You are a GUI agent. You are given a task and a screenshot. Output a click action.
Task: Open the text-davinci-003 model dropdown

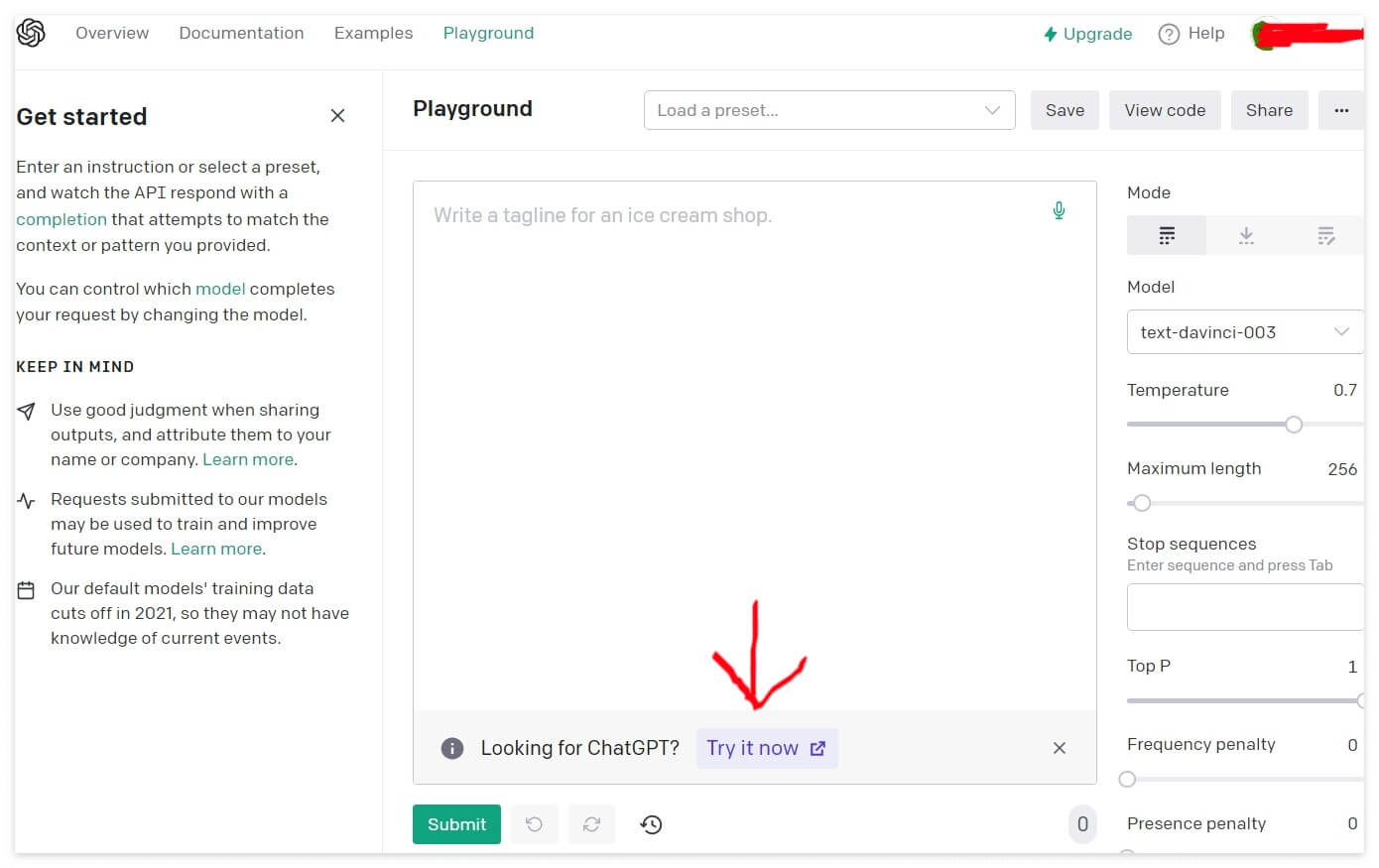point(1245,332)
